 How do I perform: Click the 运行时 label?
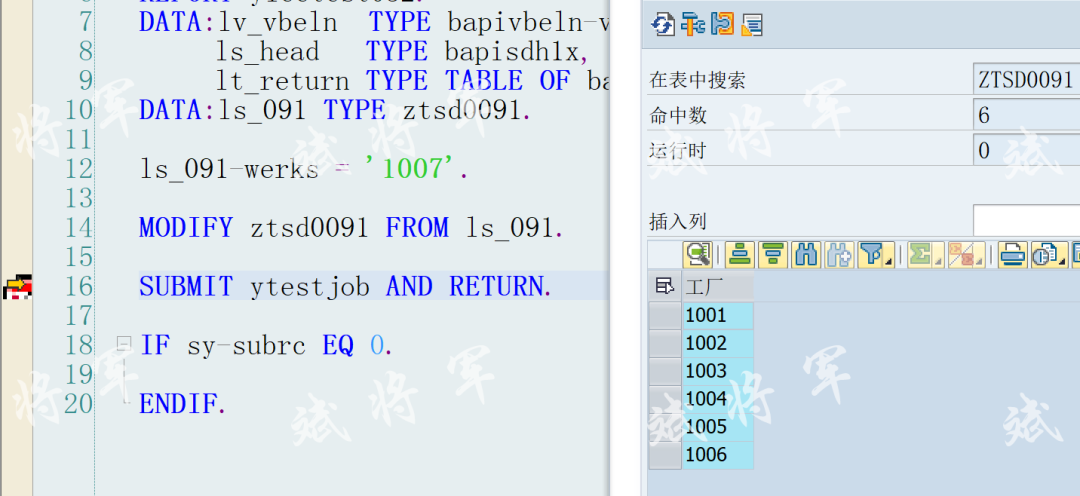click(x=678, y=151)
